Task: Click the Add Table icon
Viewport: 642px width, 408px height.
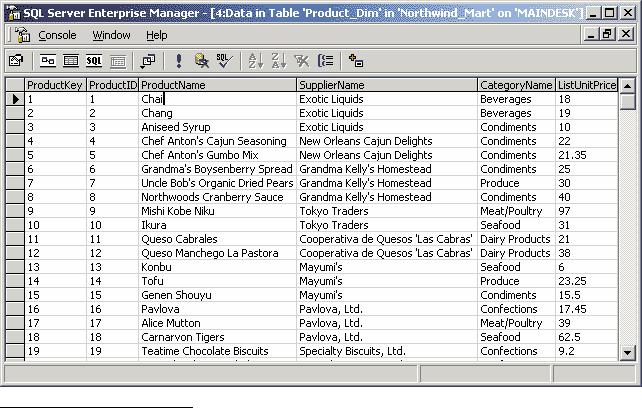Action: [x=356, y=61]
